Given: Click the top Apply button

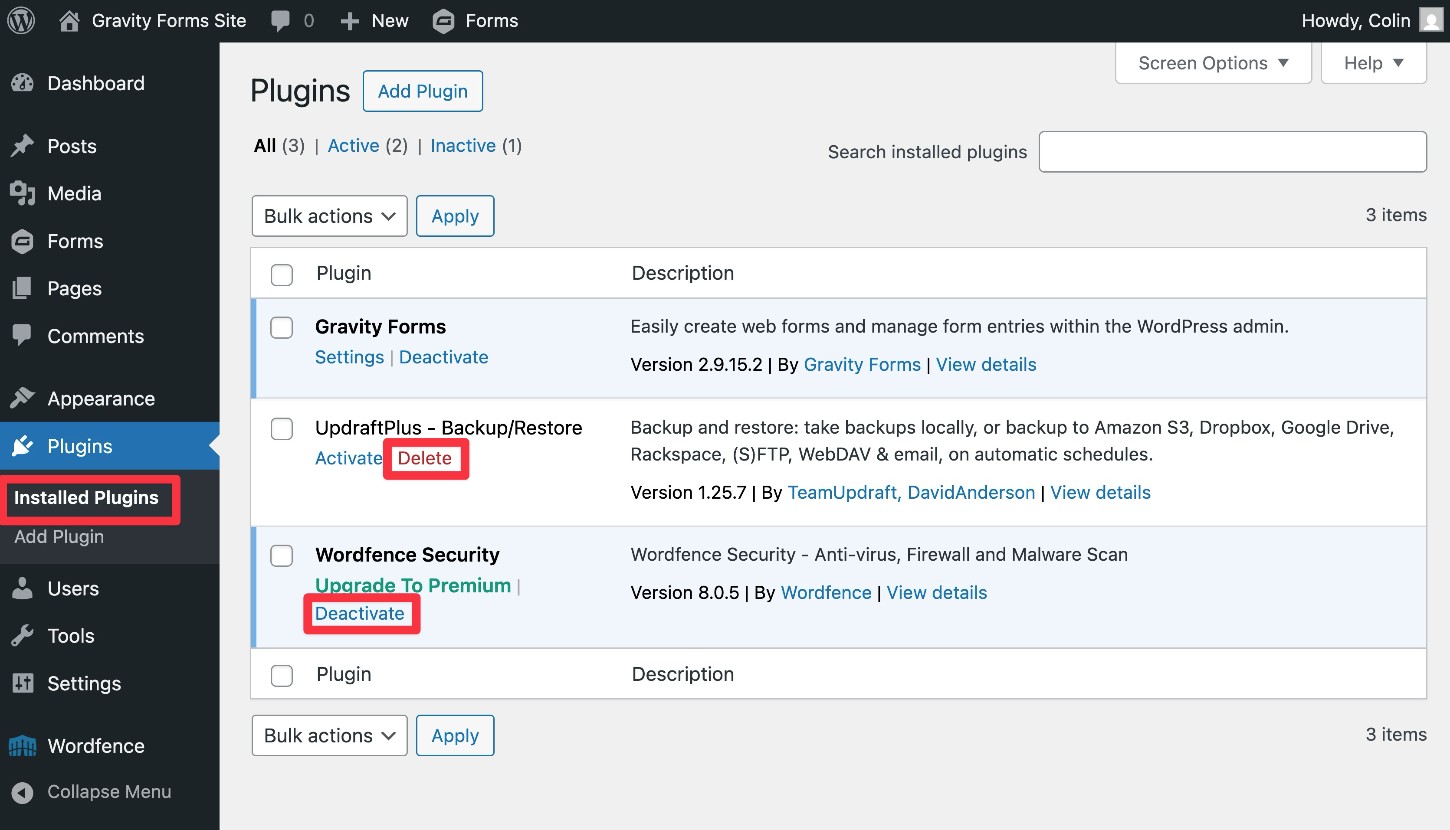Looking at the screenshot, I should (x=455, y=216).
